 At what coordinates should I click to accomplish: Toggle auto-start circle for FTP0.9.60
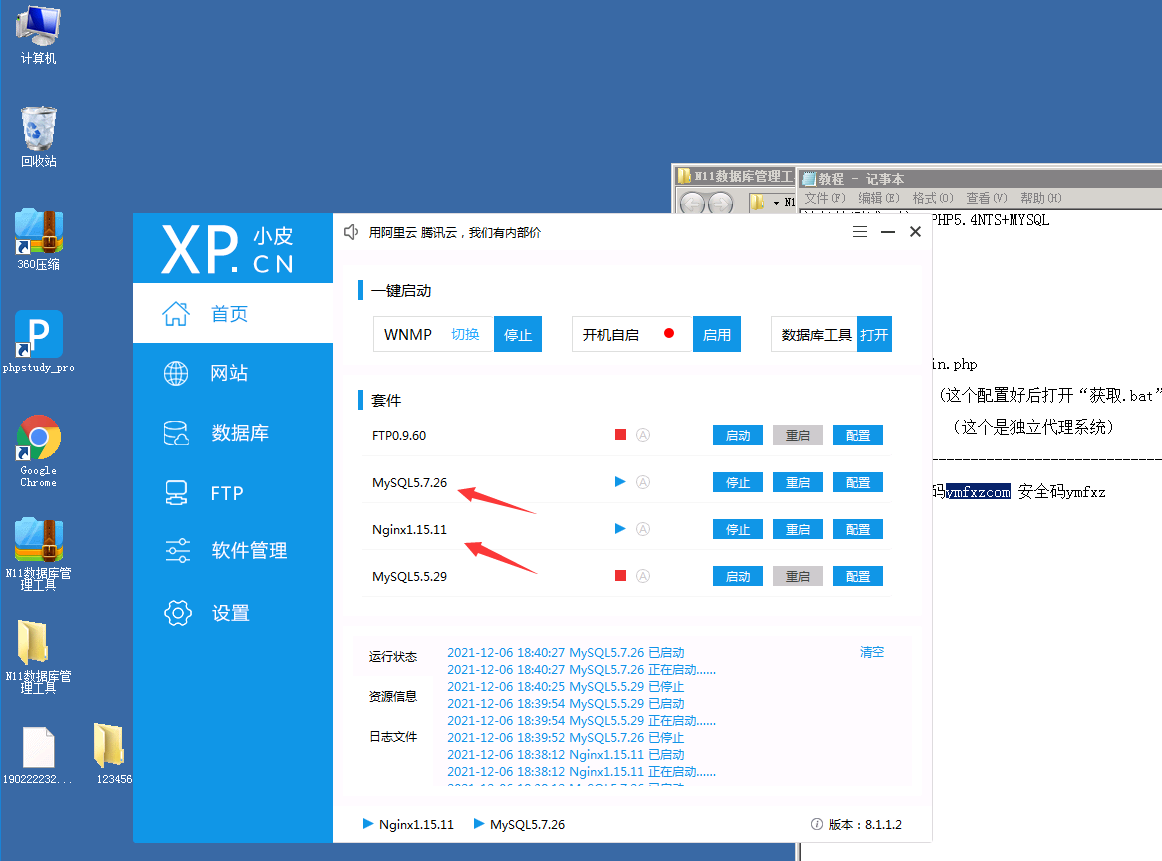click(x=644, y=435)
